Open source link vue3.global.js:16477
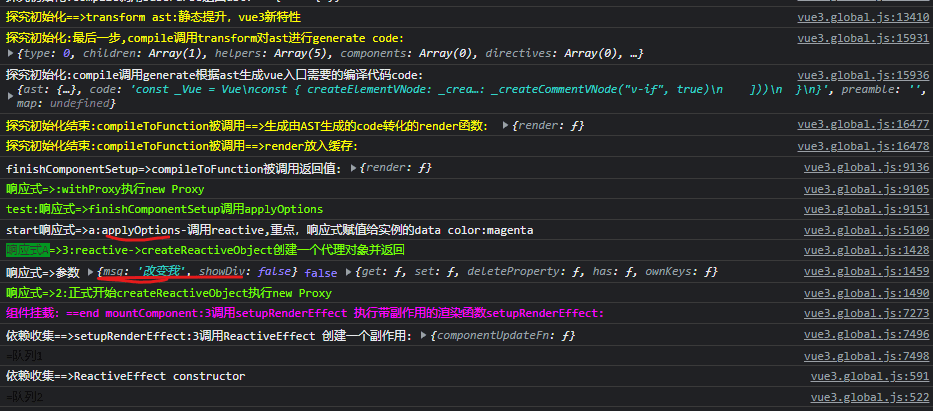Viewport: 933px width, 411px height. (x=863, y=125)
